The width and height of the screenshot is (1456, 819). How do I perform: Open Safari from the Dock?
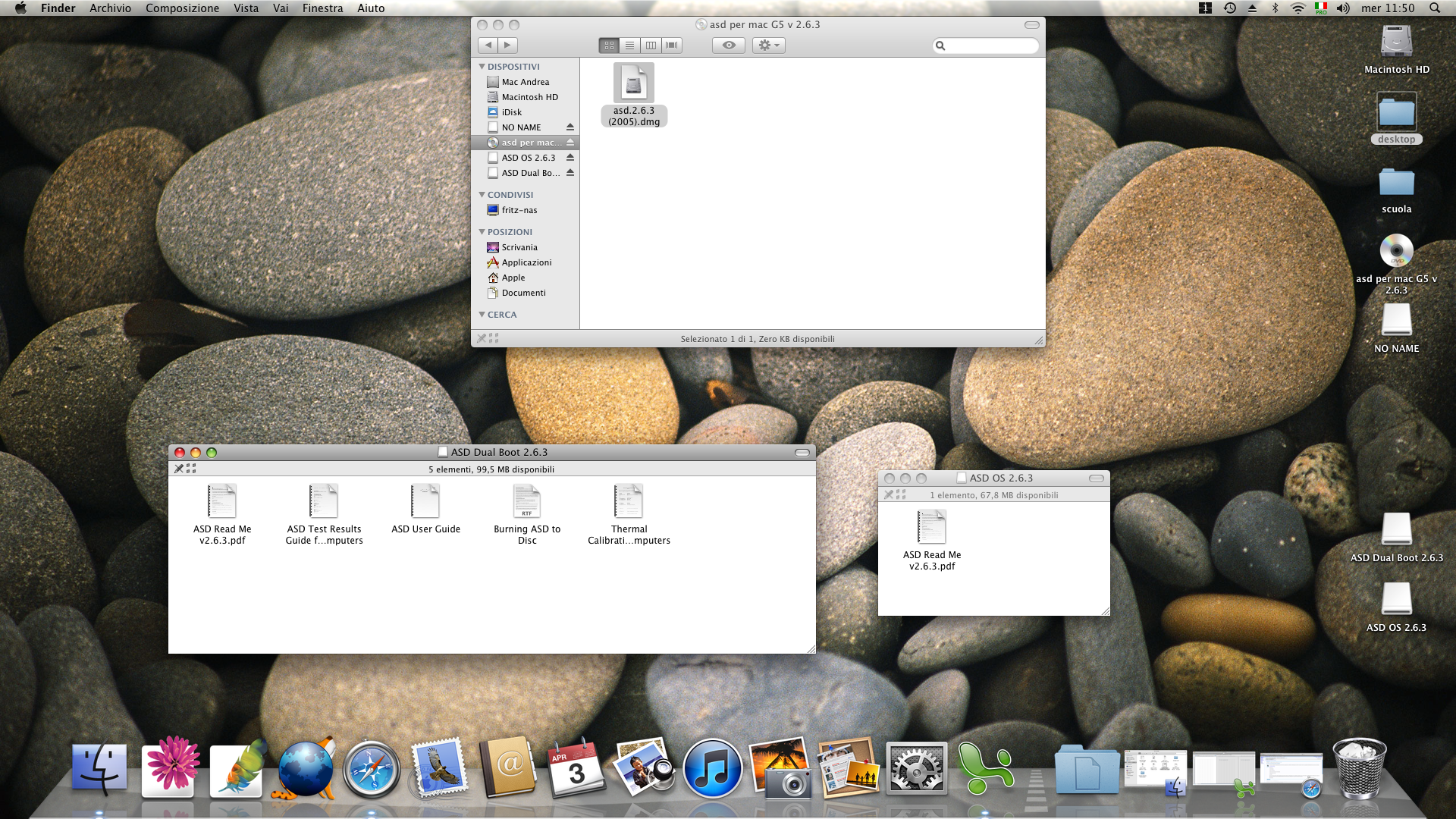pos(371,770)
